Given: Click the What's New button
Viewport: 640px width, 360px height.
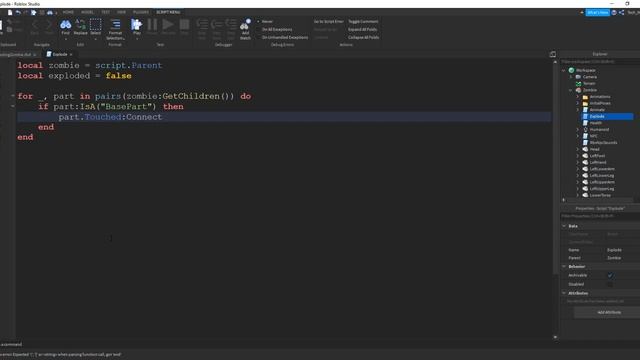Looking at the screenshot, I should [x=598, y=13].
